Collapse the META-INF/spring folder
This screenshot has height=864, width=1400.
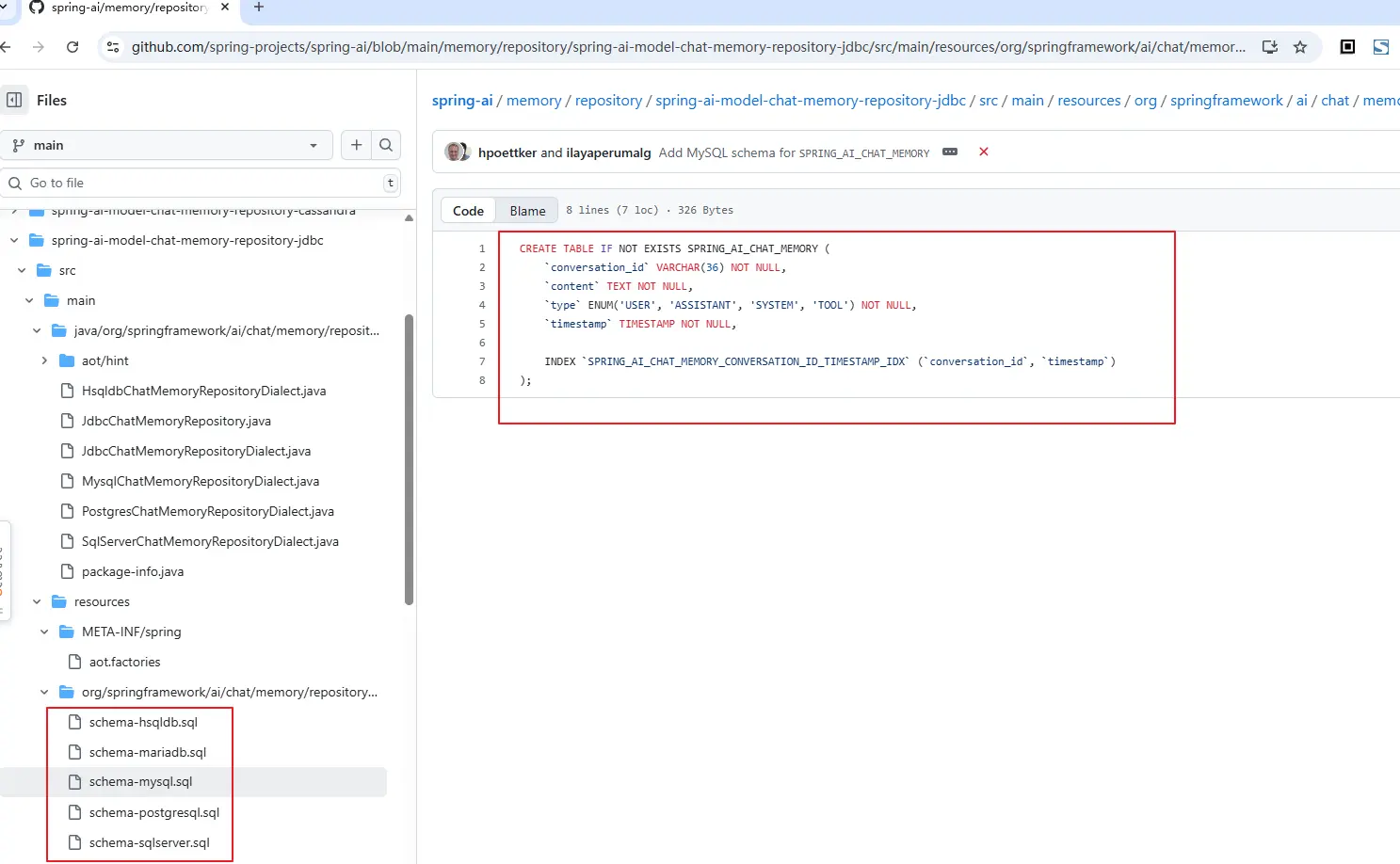[x=44, y=632]
